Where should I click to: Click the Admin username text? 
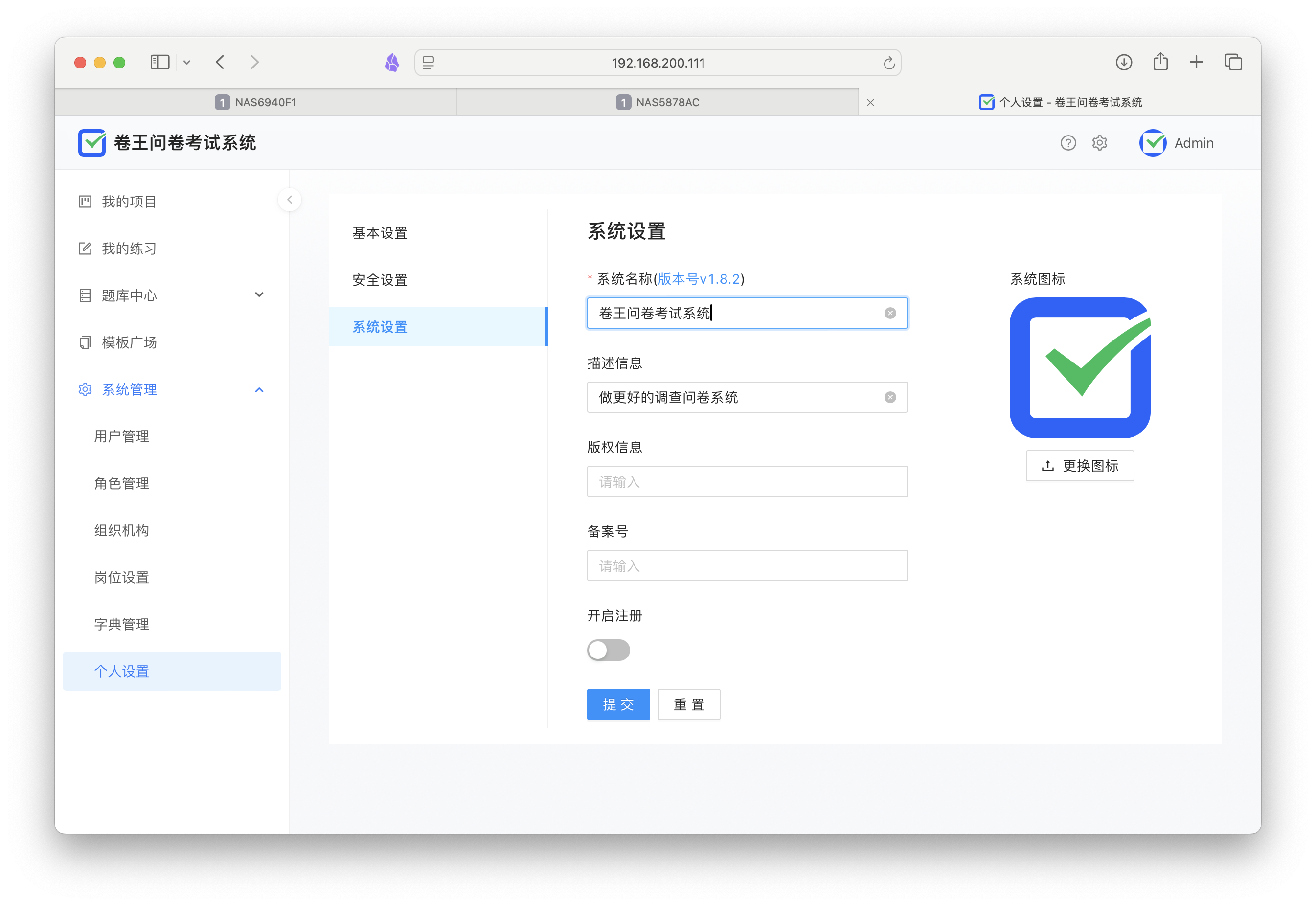click(x=1194, y=143)
